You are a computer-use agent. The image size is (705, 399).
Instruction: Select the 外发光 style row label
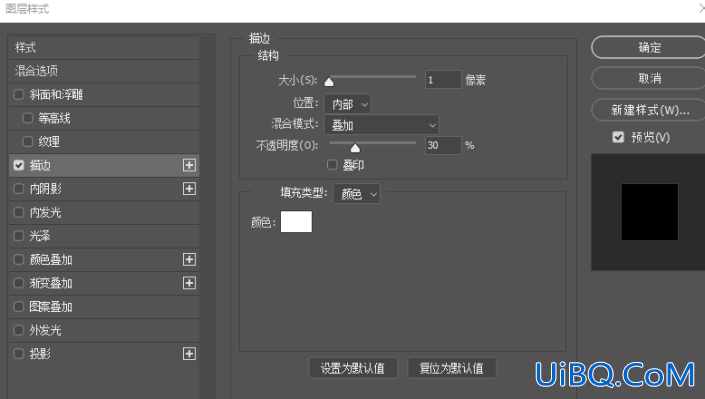pos(45,330)
